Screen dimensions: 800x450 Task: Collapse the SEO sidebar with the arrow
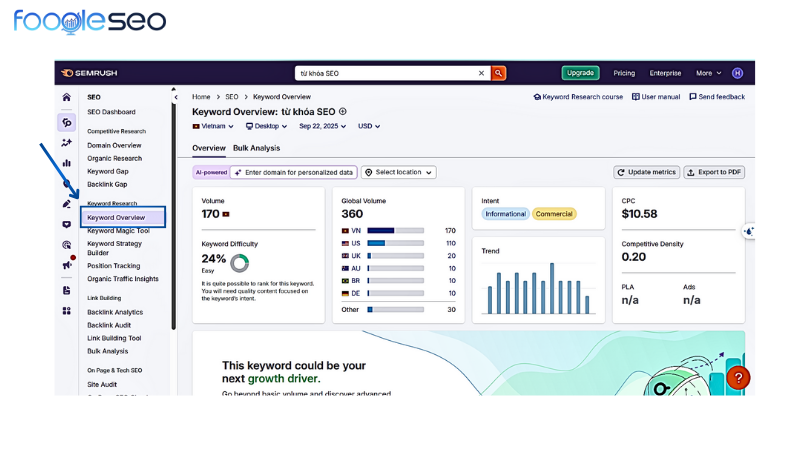coord(176,97)
